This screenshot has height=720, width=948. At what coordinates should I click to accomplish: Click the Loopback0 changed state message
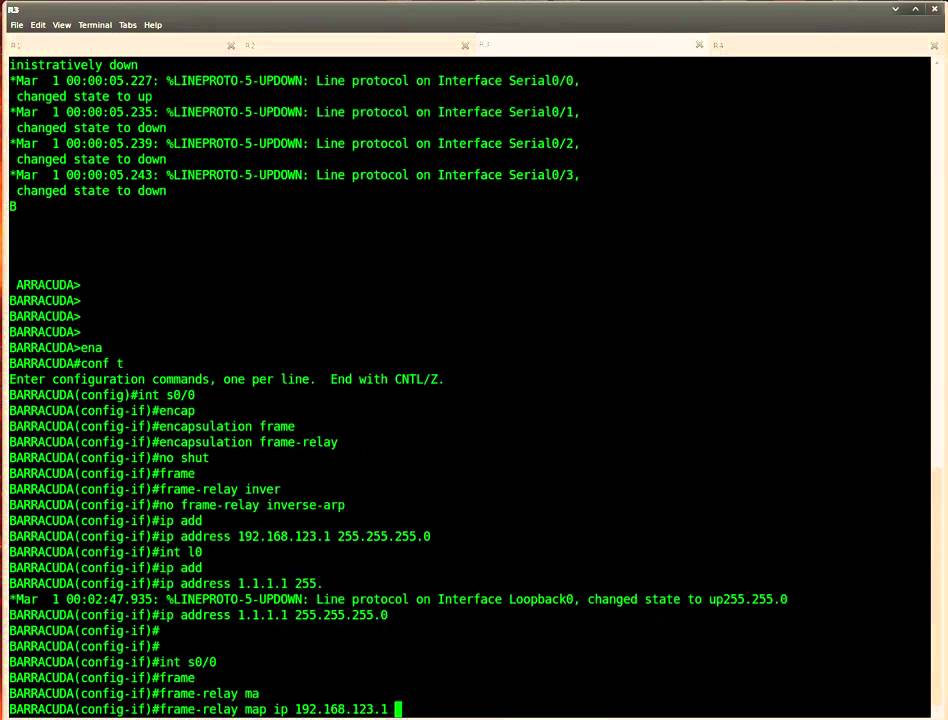pyautogui.click(x=398, y=599)
